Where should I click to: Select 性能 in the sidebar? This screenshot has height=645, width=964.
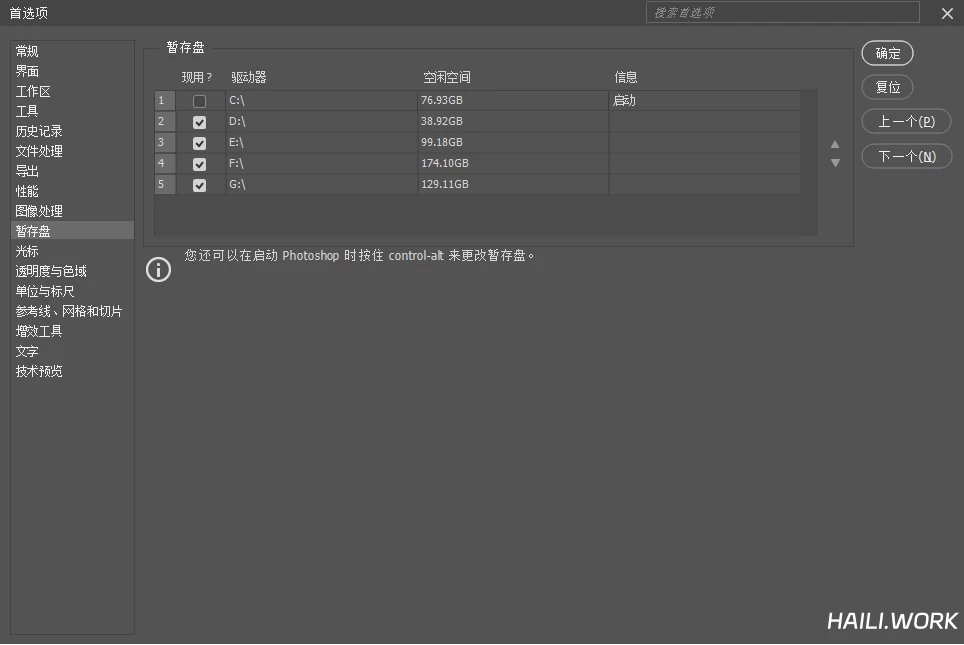coord(27,191)
